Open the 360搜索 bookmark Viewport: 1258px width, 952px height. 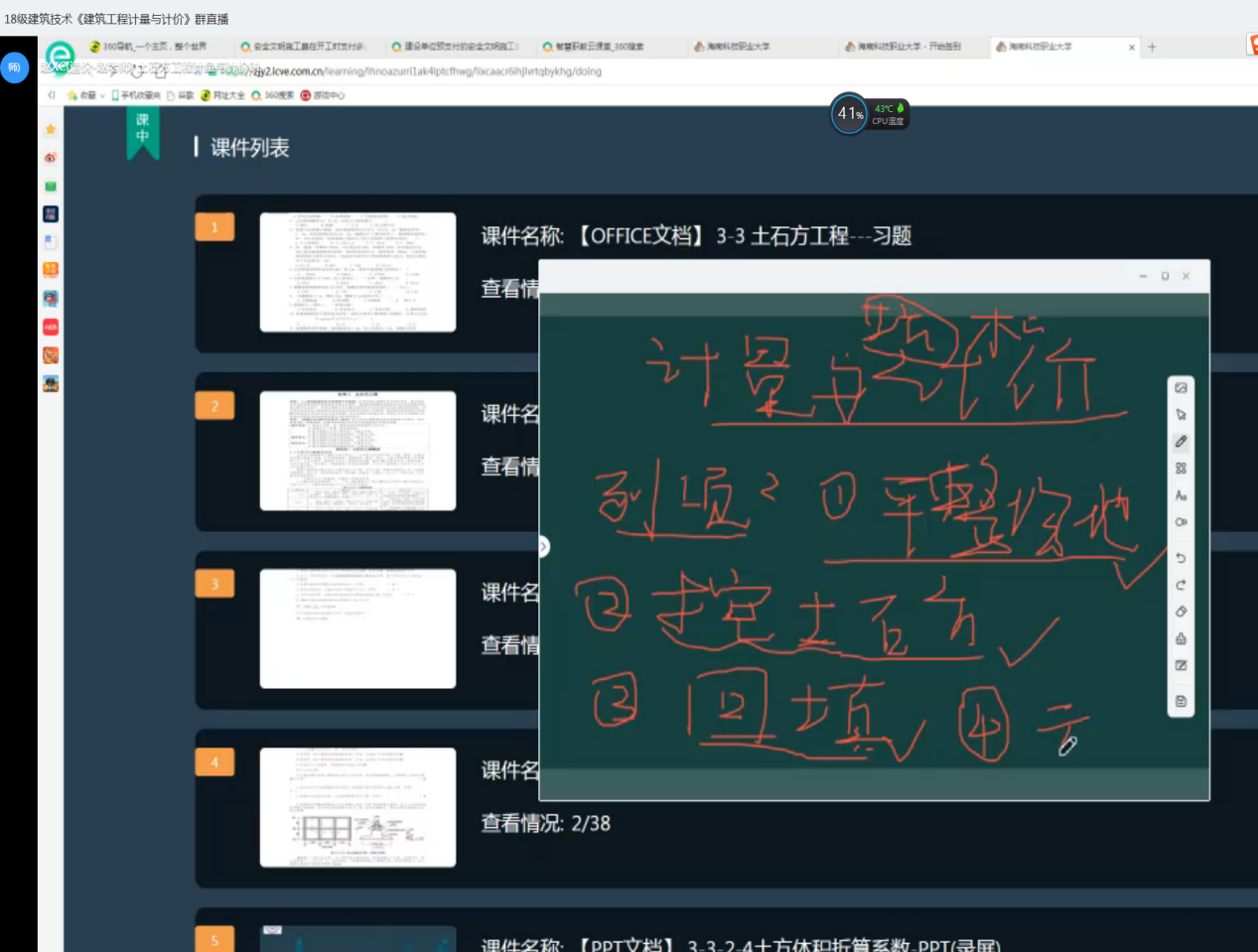[273, 95]
